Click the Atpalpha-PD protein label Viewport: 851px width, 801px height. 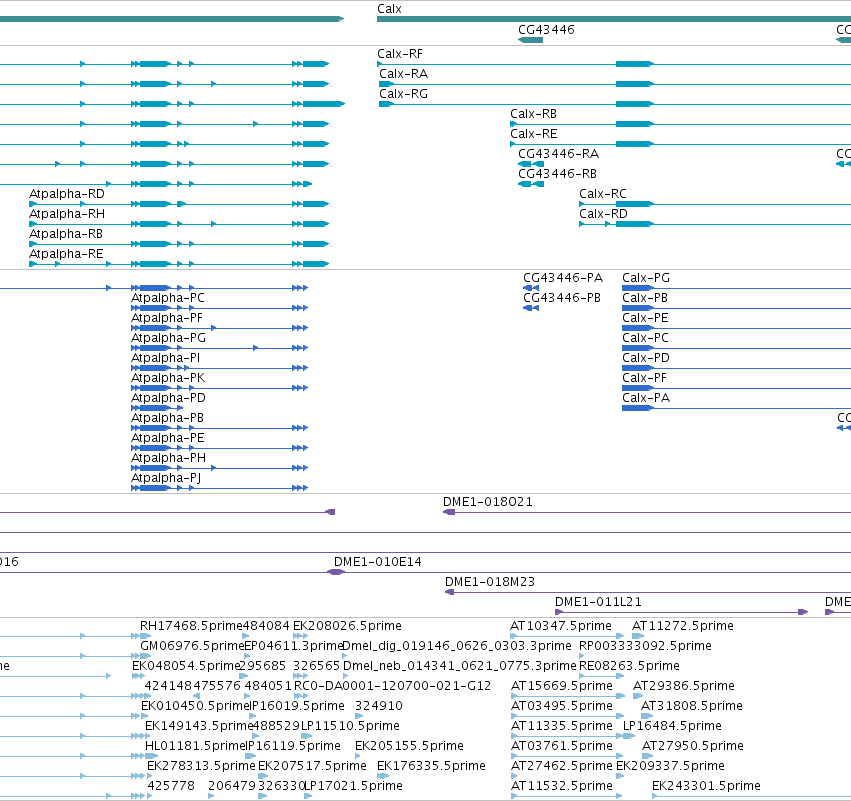(168, 398)
